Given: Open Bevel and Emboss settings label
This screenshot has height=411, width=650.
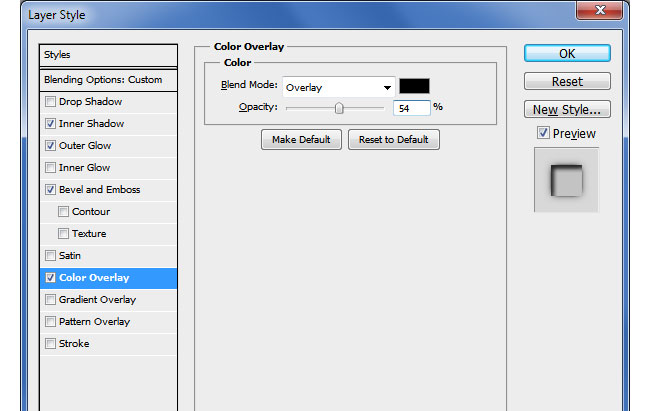Looking at the screenshot, I should pyautogui.click(x=99, y=190).
